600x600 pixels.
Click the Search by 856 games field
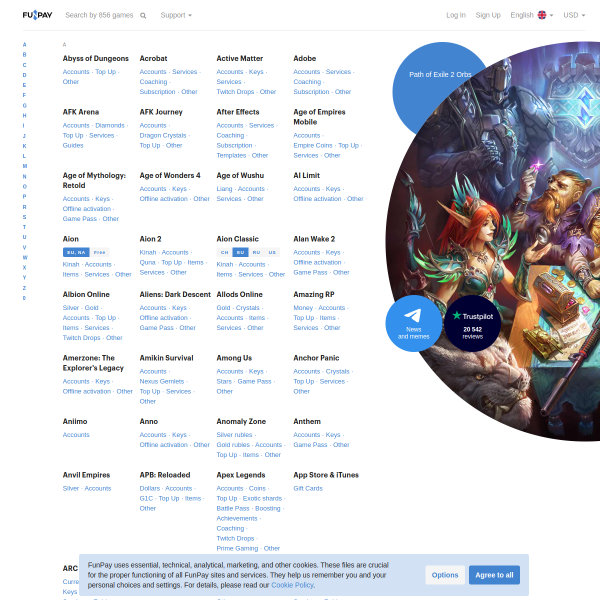pyautogui.click(x=99, y=15)
